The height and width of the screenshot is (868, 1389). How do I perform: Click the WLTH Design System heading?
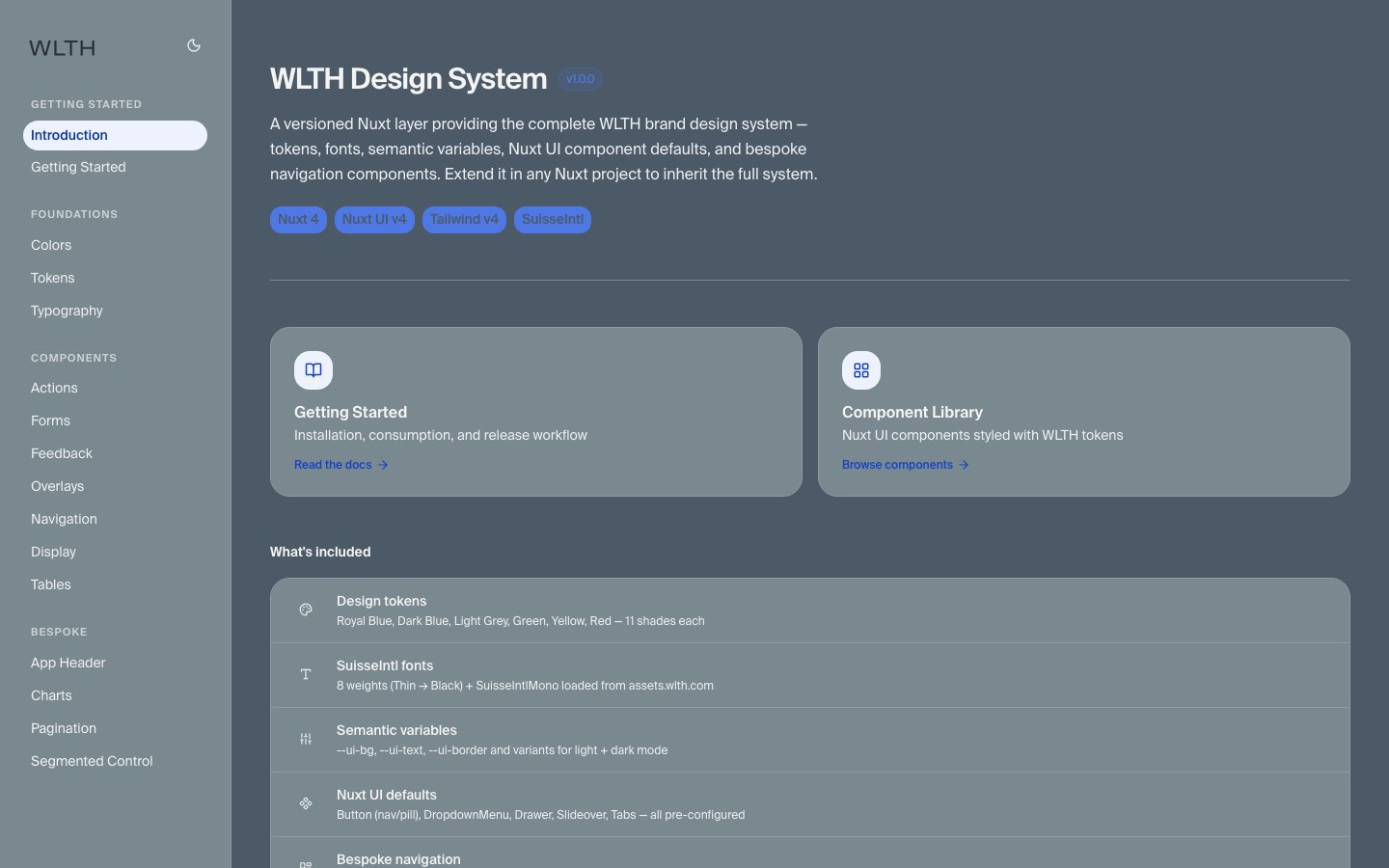(408, 79)
